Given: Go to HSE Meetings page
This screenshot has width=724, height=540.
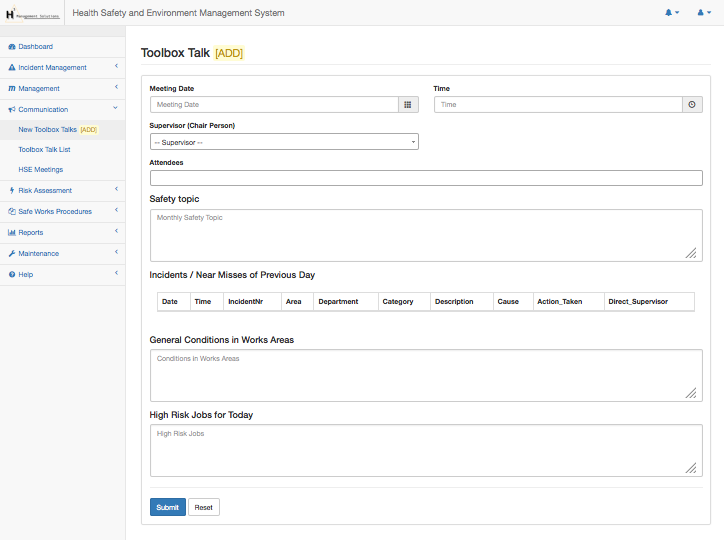Looking at the screenshot, I should (x=41, y=170).
